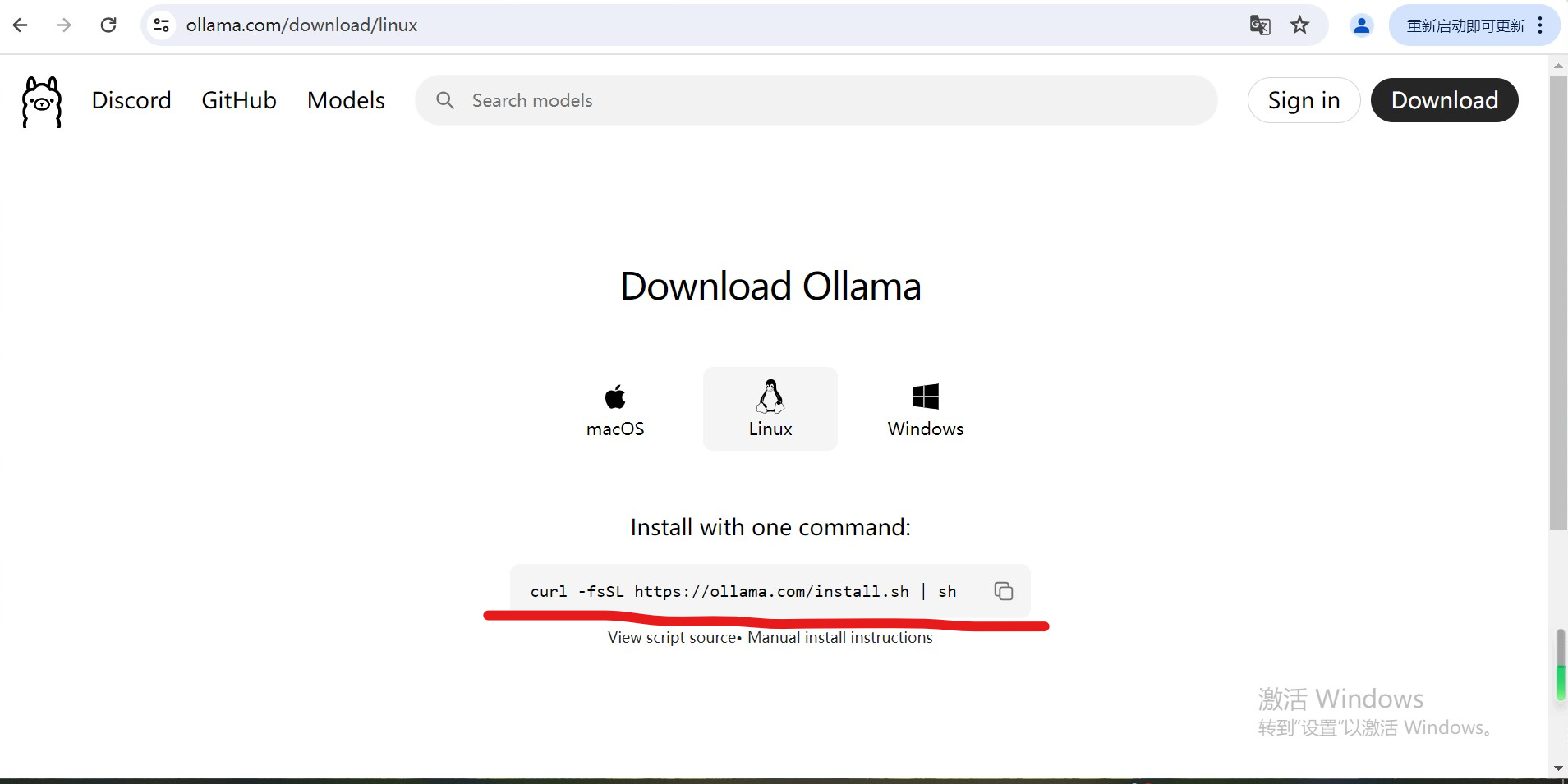Open the Models page
Viewport: 1568px width, 784px height.
point(346,100)
